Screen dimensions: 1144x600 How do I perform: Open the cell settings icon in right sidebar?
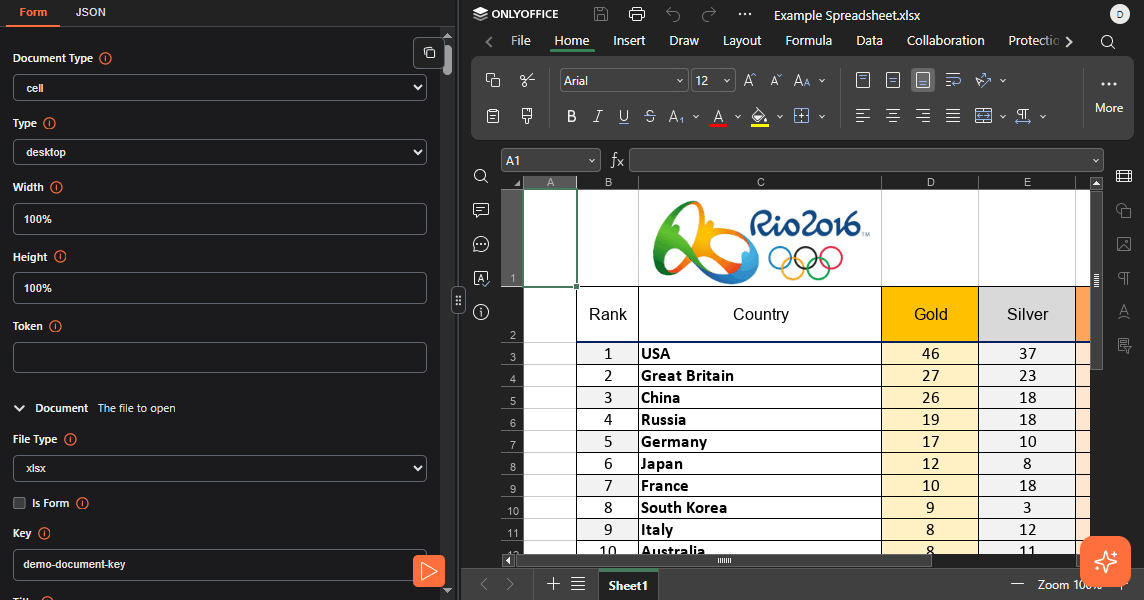(1124, 177)
